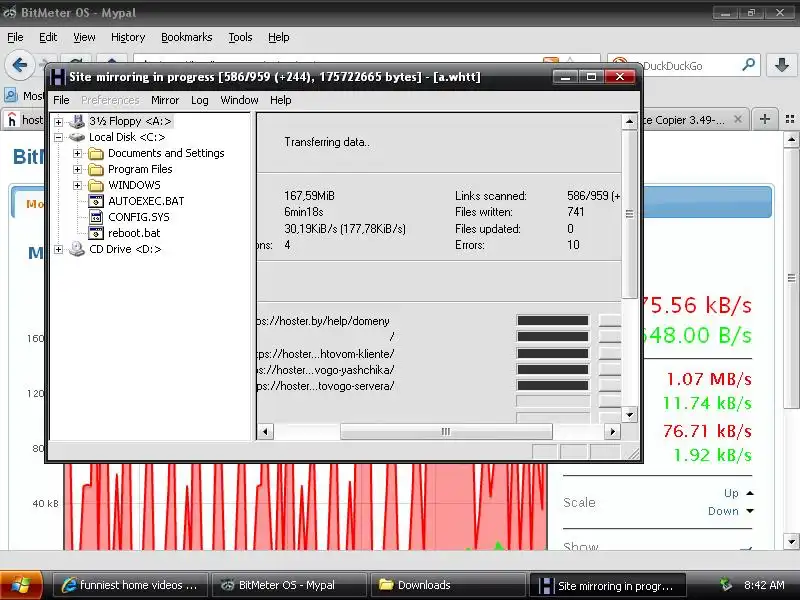The height and width of the screenshot is (600, 800).
Task: Click the browser Back arrow button
Action: (20, 65)
